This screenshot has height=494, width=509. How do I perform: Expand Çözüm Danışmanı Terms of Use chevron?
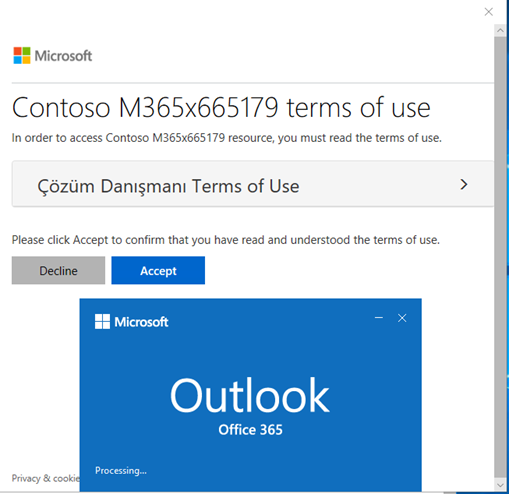tap(464, 184)
